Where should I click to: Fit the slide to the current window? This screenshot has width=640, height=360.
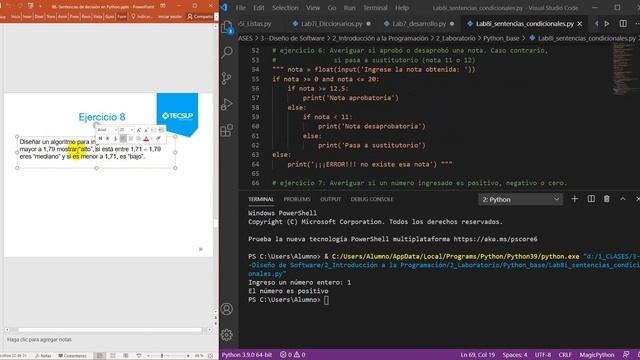210,356
